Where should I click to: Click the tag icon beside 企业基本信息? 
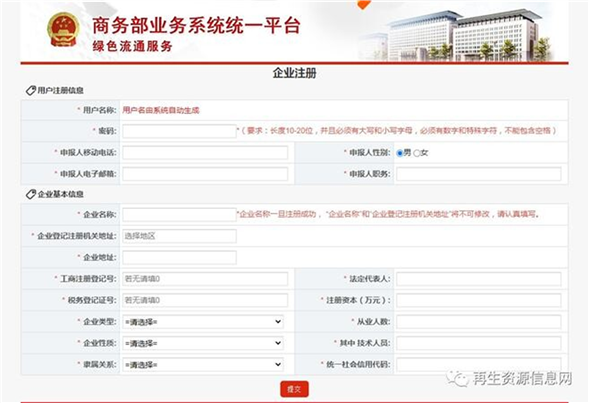click(x=30, y=194)
